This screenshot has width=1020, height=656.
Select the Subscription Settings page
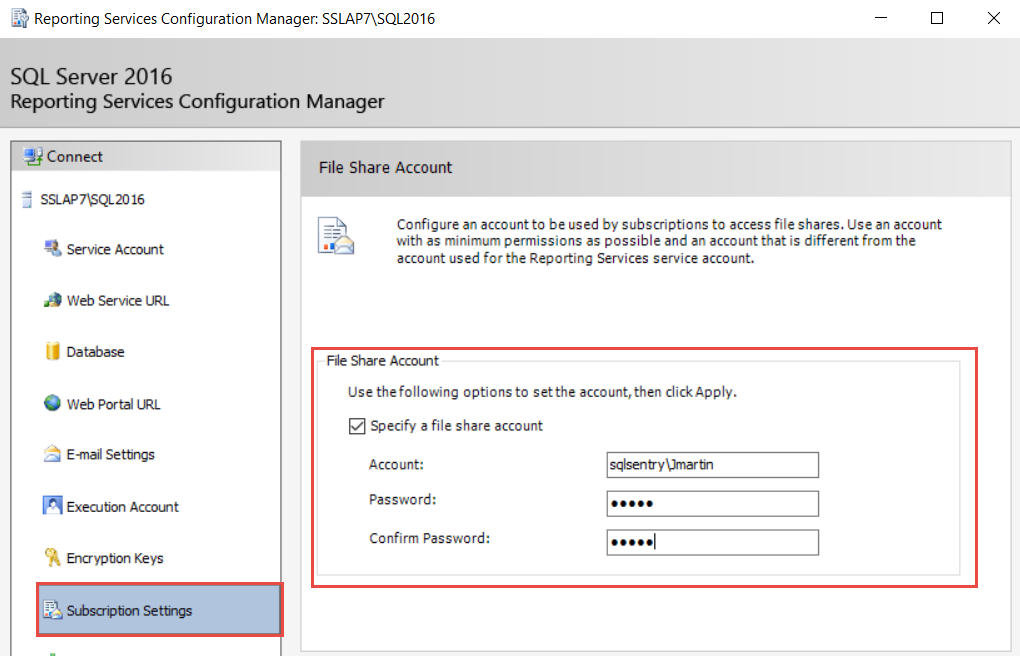pos(160,610)
